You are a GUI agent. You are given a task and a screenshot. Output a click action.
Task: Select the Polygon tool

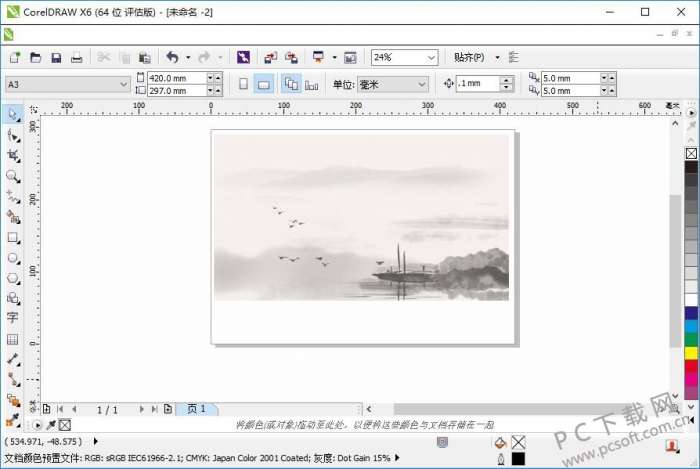[x=13, y=278]
